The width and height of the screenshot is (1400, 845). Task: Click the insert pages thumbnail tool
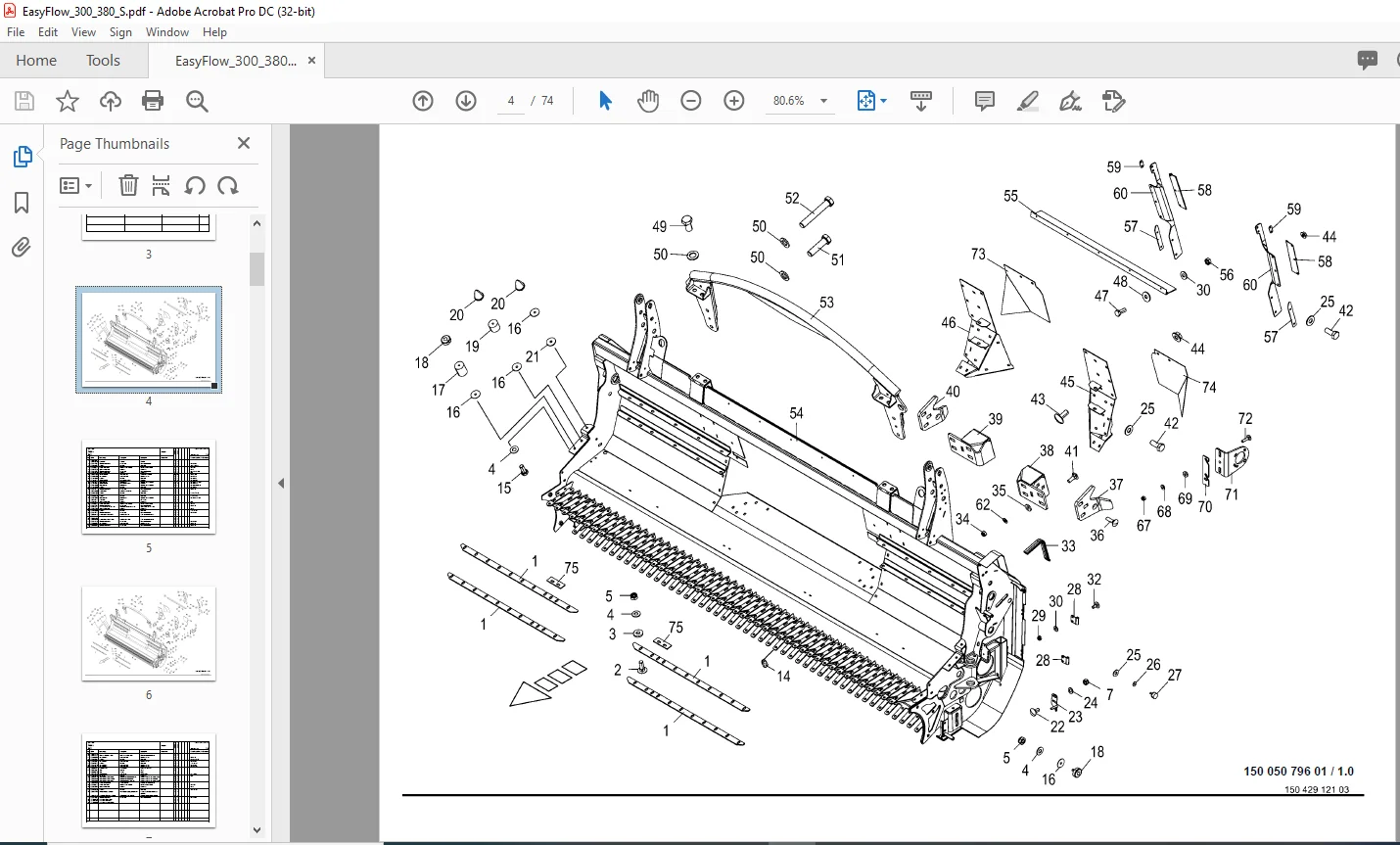tap(162, 185)
